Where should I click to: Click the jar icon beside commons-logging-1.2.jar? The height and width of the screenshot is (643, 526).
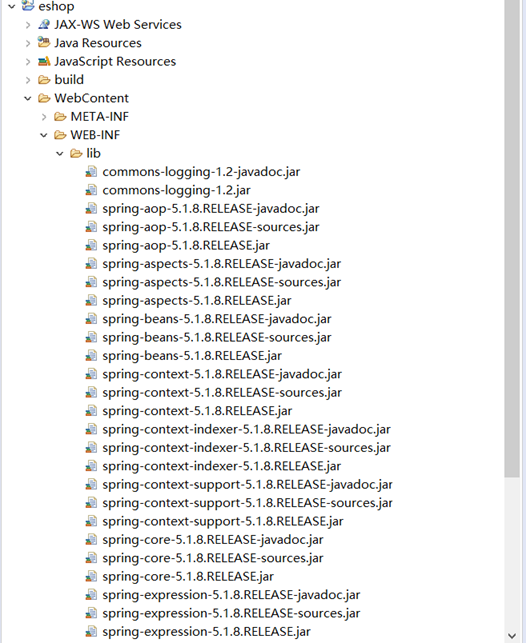[x=91, y=190]
